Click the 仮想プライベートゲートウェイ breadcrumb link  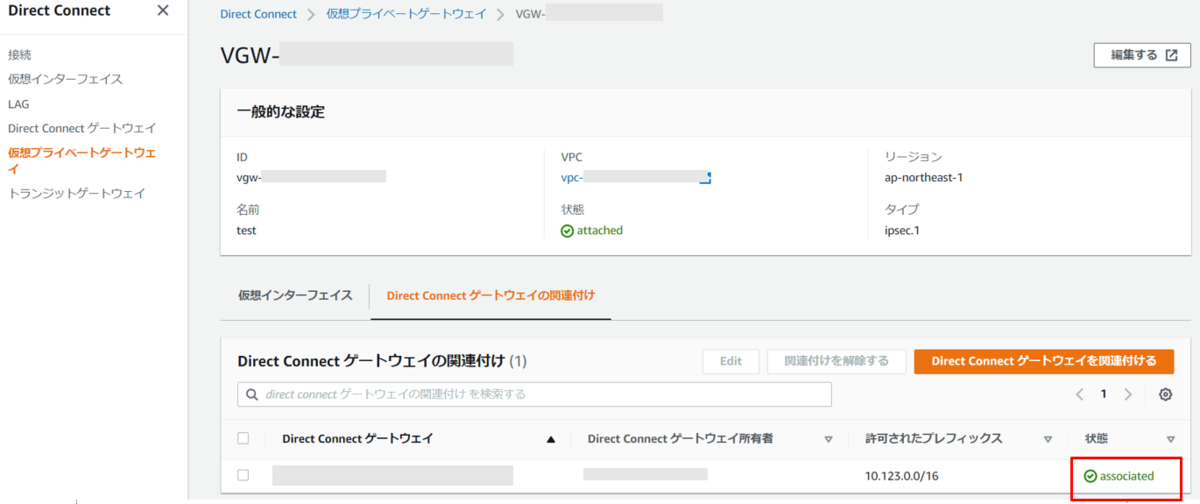click(x=406, y=14)
